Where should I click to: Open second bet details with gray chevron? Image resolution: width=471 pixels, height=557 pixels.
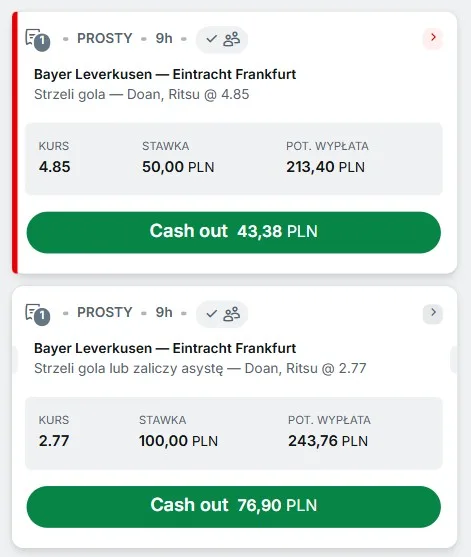pos(433,313)
